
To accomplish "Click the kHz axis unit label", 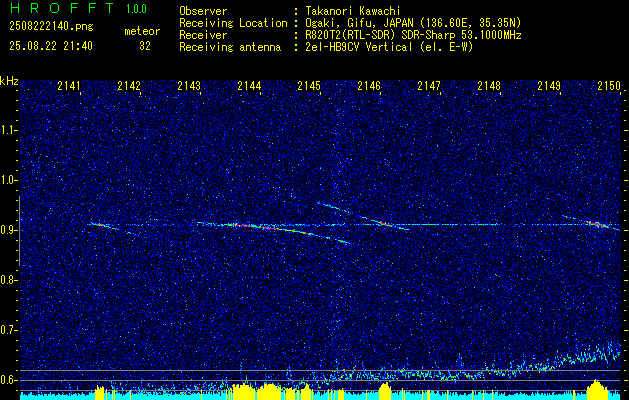I will point(9,81).
